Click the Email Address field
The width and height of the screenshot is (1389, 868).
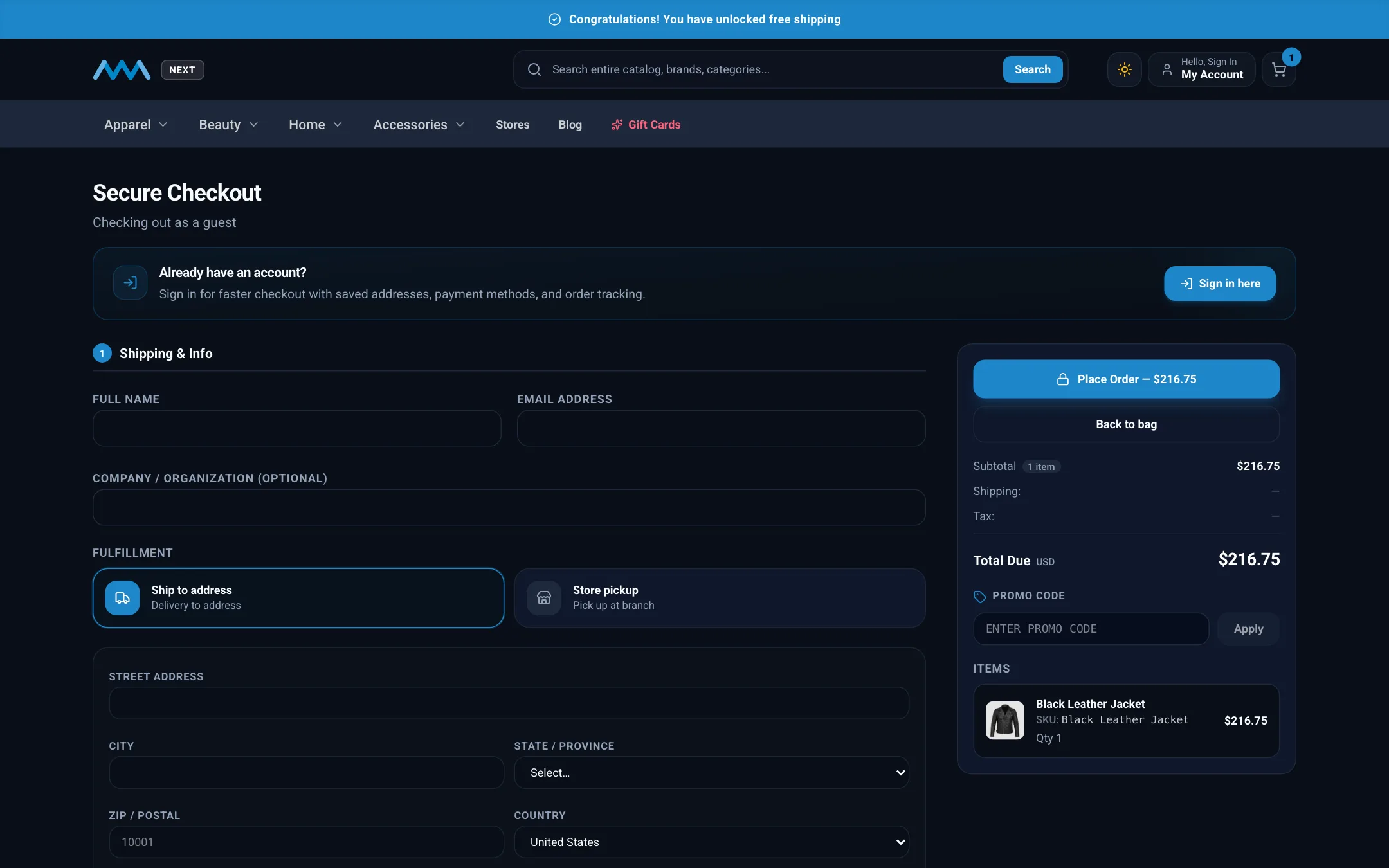coord(721,428)
